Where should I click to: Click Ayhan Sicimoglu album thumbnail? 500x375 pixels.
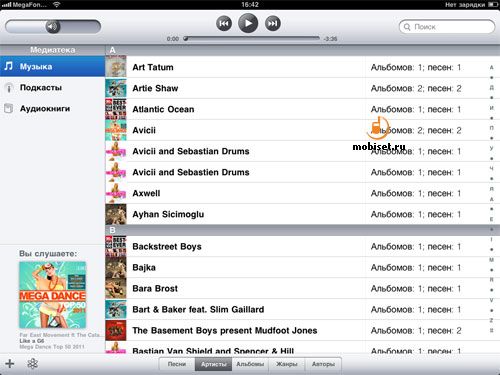[116, 214]
